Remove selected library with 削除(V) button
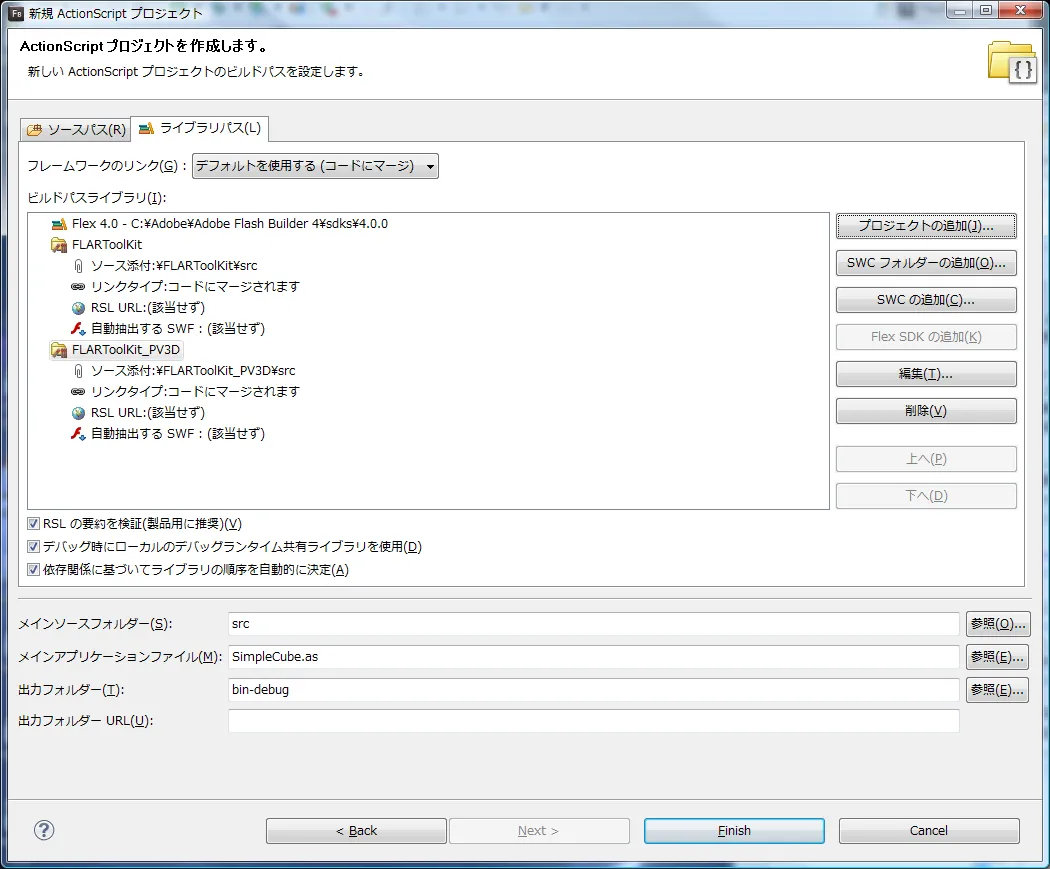This screenshot has width=1050, height=869. (x=926, y=411)
